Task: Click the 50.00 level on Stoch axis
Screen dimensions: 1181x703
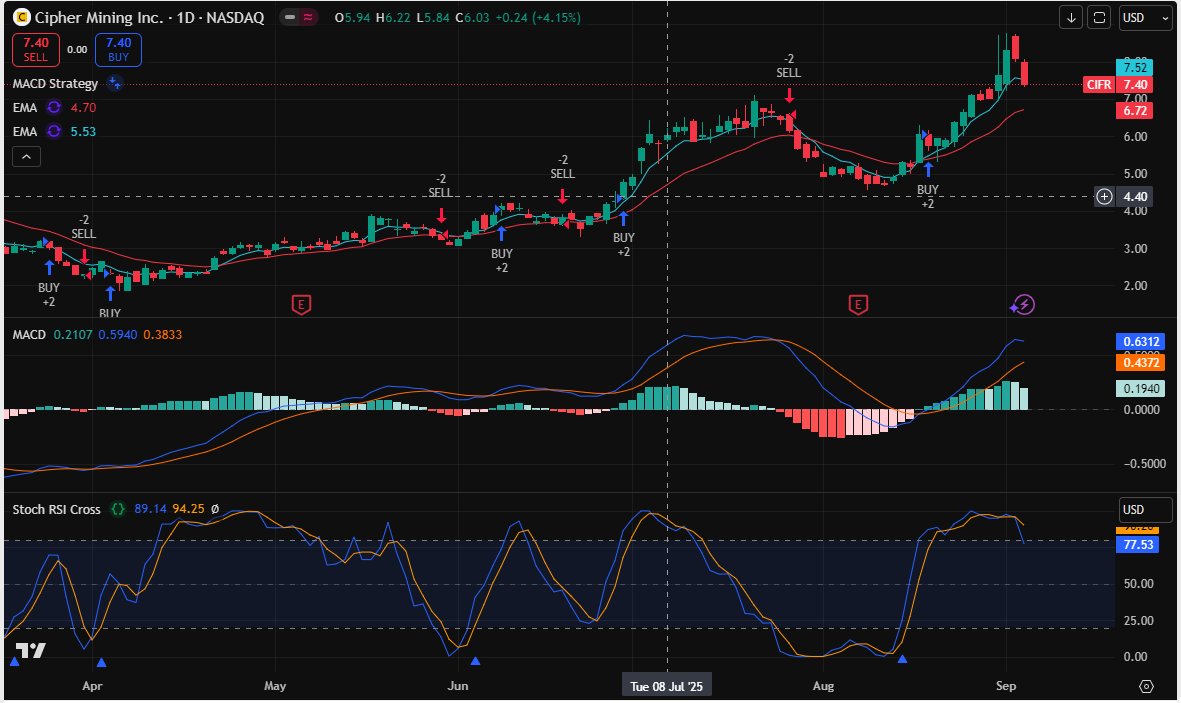Action: coord(1138,584)
